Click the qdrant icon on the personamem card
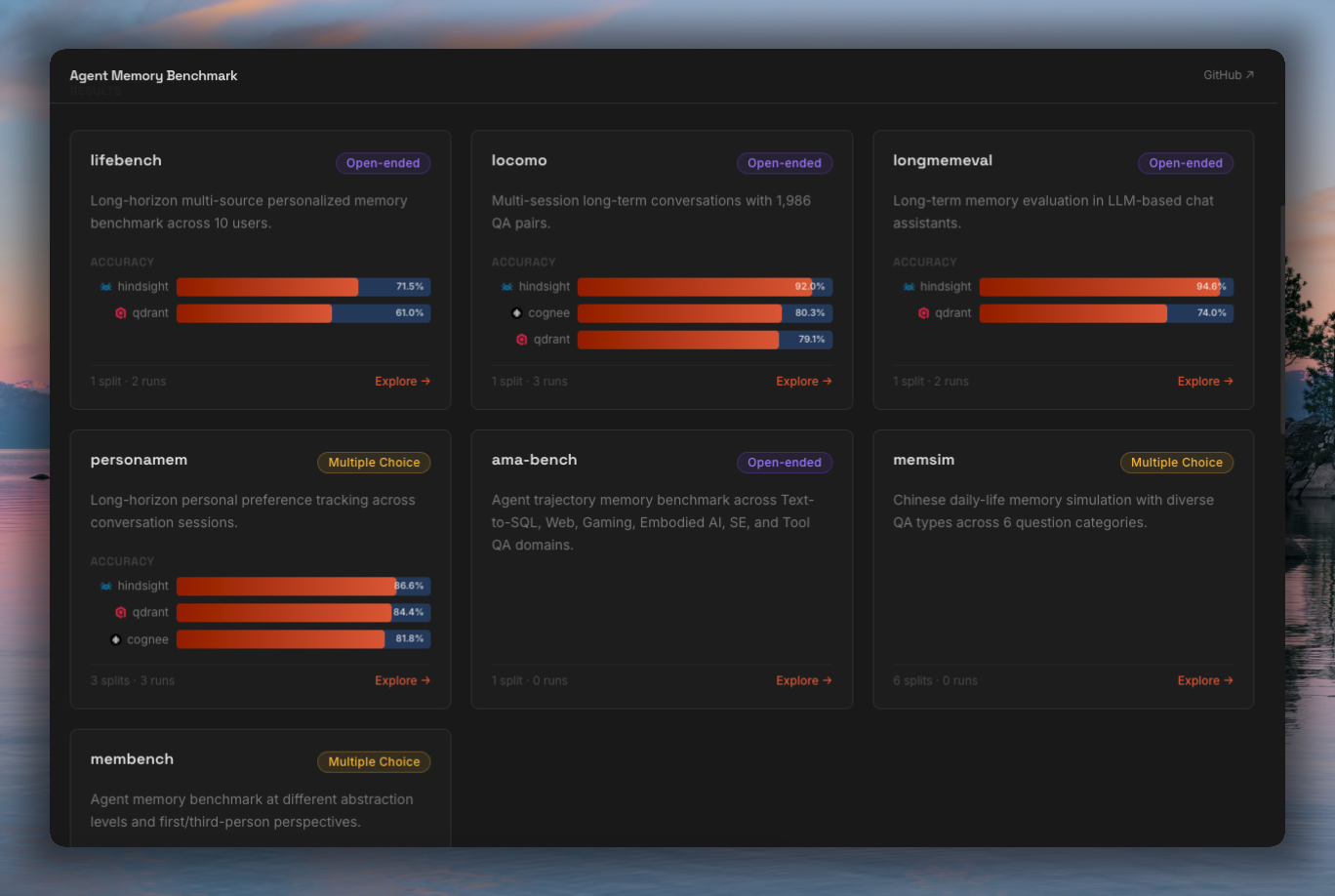The height and width of the screenshot is (896, 1335). [x=120, y=612]
